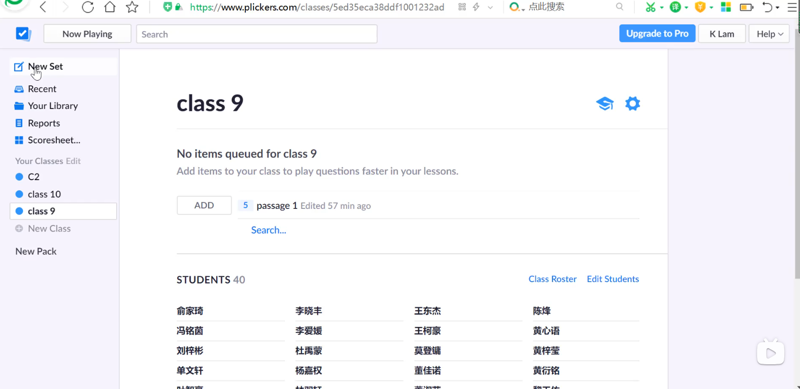Click the Your Library folder icon
800x389 pixels.
coord(19,106)
